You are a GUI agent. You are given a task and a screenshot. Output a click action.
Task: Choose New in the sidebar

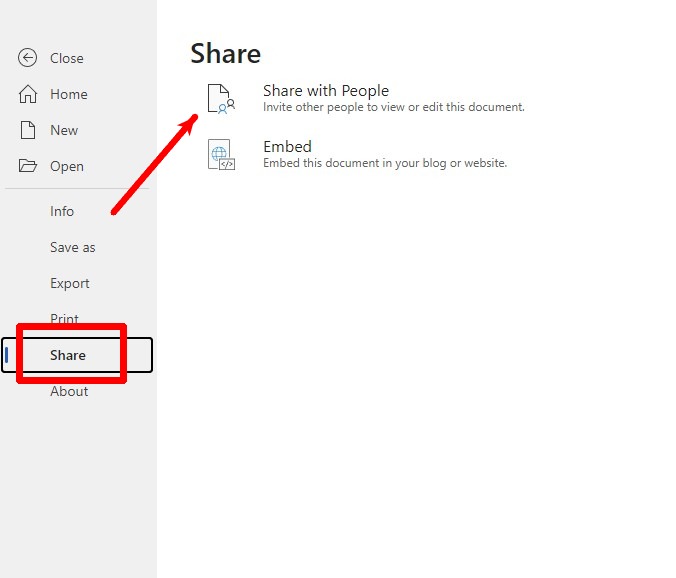[x=64, y=130]
